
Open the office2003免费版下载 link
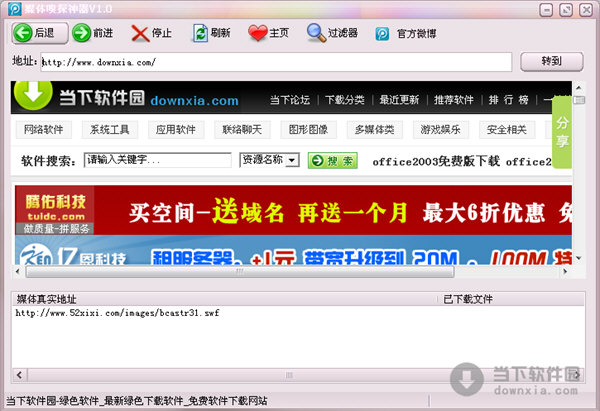coord(436,161)
